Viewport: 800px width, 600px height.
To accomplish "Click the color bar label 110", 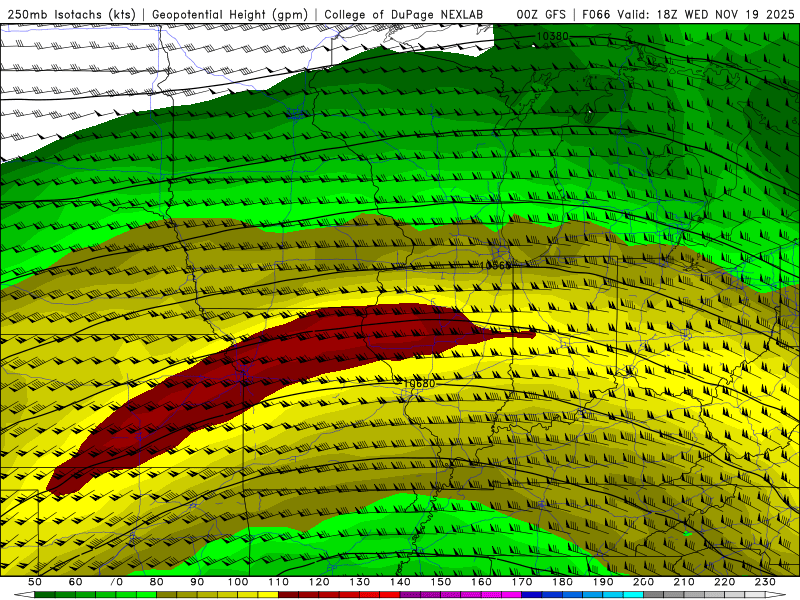I will point(279,582).
